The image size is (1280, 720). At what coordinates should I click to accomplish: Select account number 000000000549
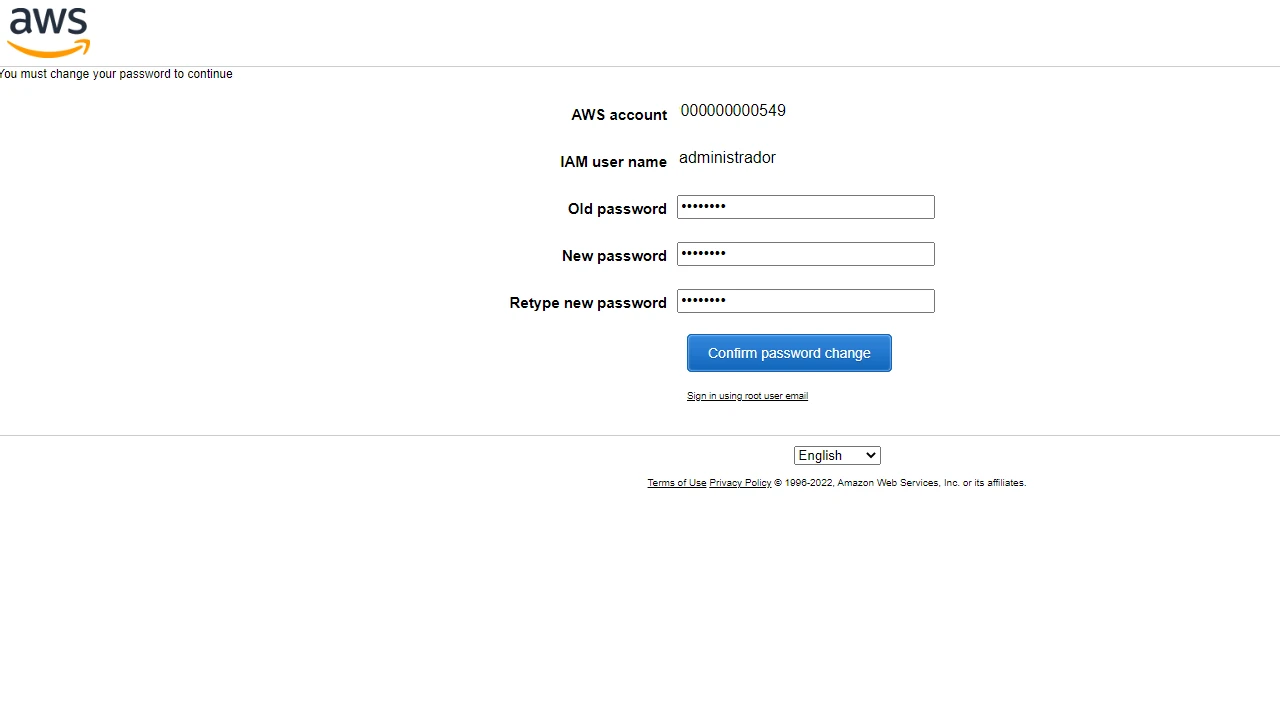pos(733,111)
